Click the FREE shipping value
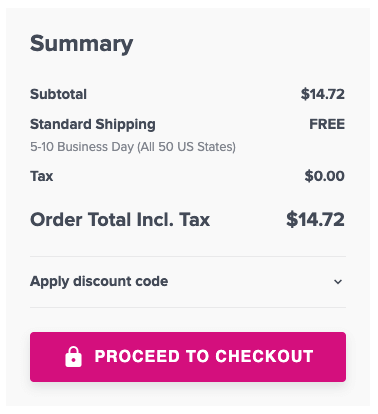378x414 pixels. tap(327, 124)
